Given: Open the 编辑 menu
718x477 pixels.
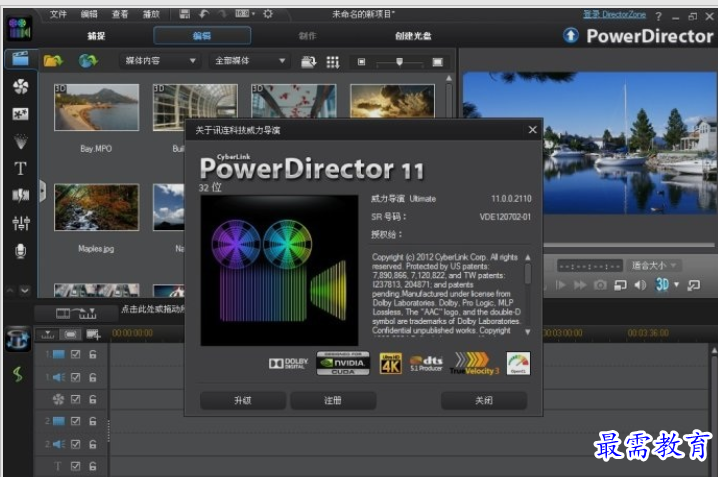Looking at the screenshot, I should pos(89,14).
